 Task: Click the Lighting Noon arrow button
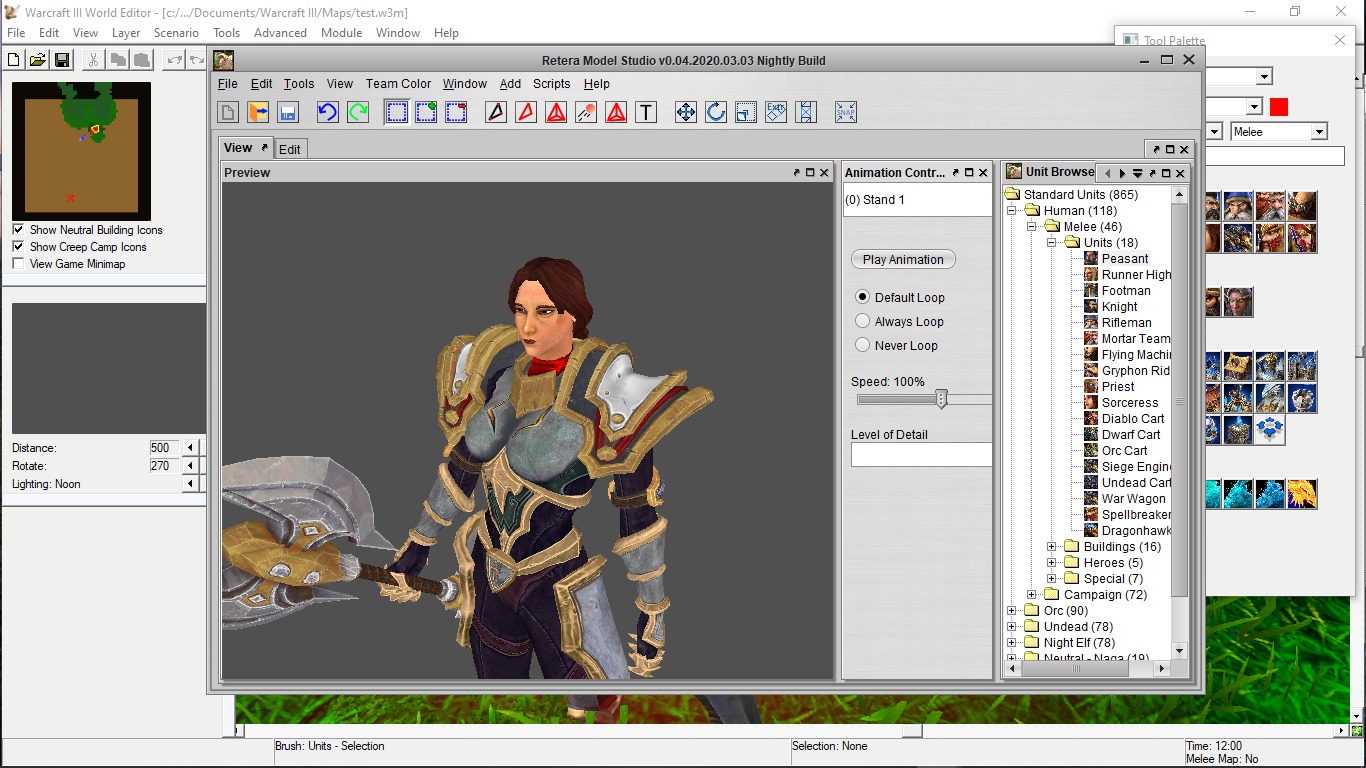190,484
